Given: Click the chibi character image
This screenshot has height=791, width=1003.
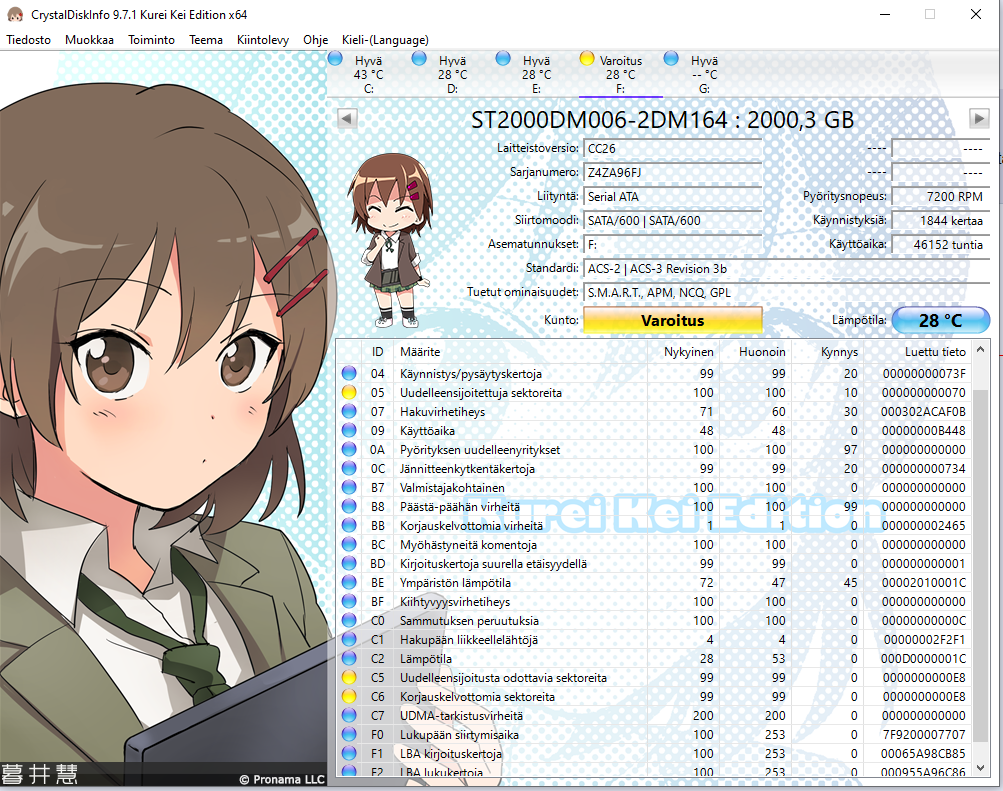Looking at the screenshot, I should 390,240.
